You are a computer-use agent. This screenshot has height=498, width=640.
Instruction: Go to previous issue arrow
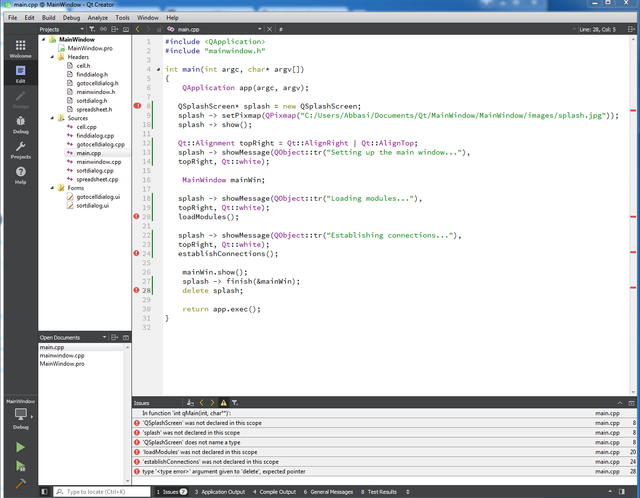[202, 402]
